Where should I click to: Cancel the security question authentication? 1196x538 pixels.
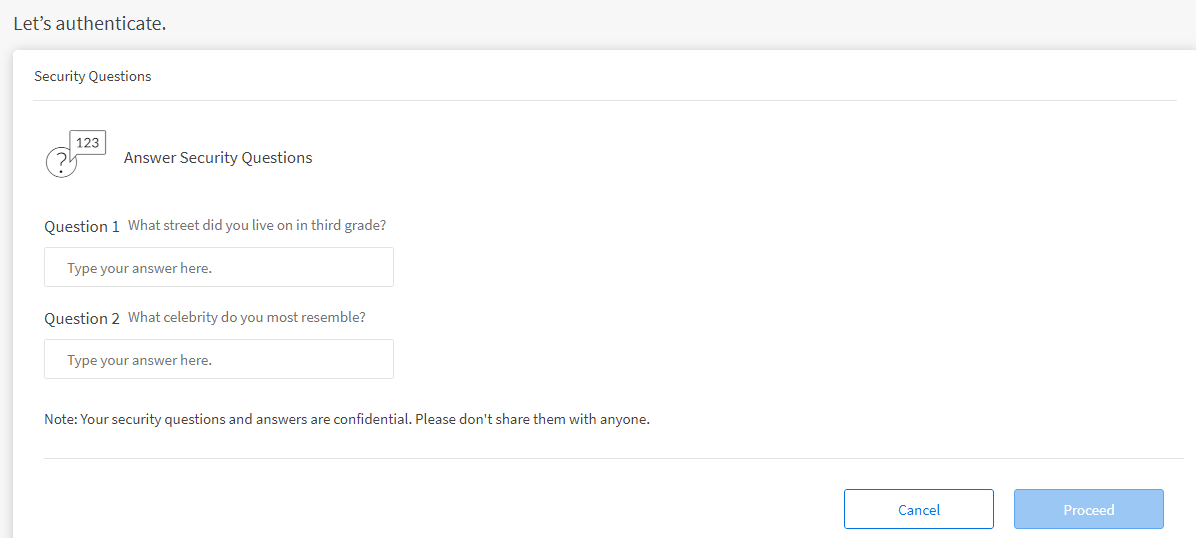click(918, 510)
